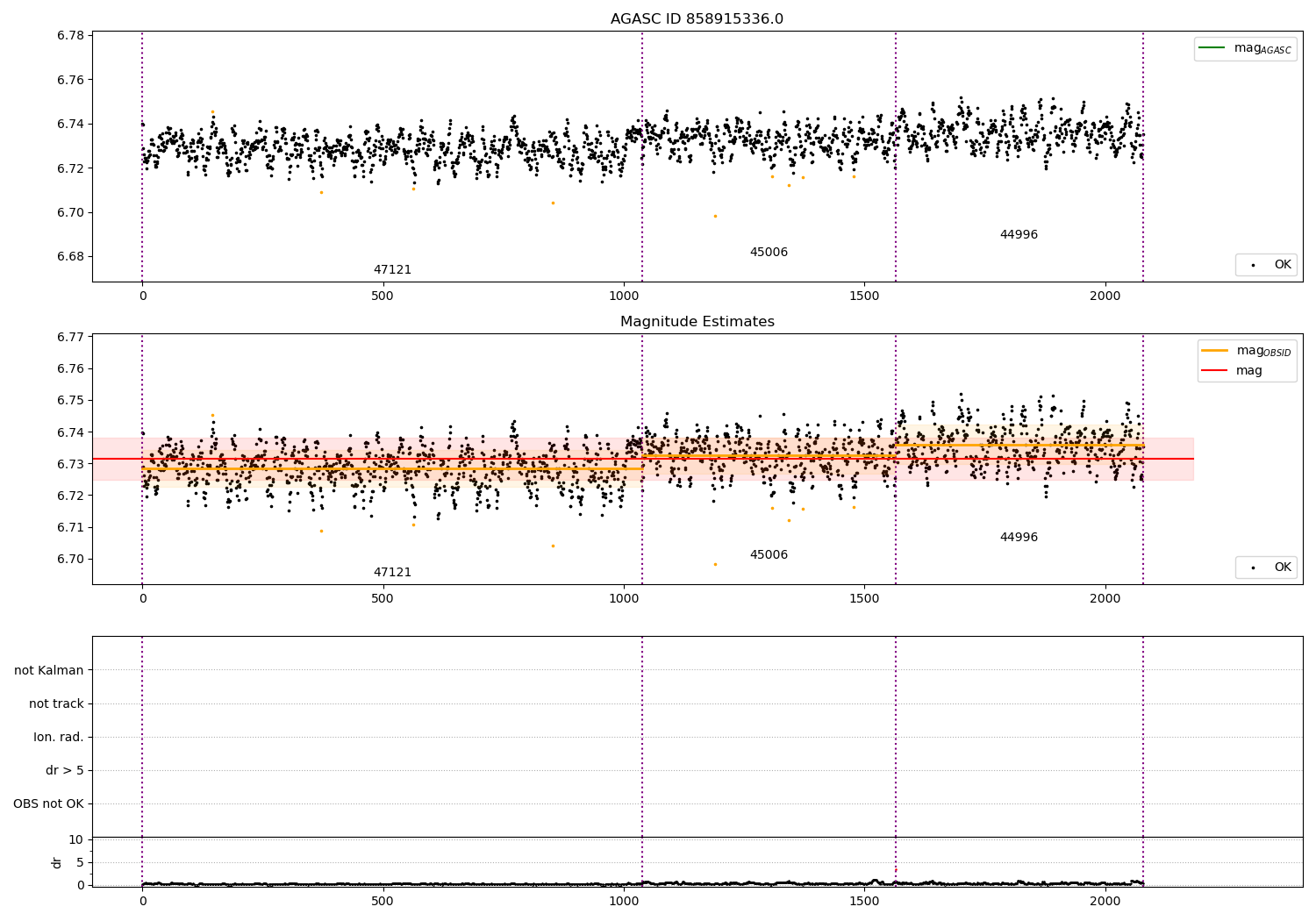This screenshot has height=921, width=1316.
Task: Select the mag AGASC legend label in top plot
Action: [x=1262, y=49]
